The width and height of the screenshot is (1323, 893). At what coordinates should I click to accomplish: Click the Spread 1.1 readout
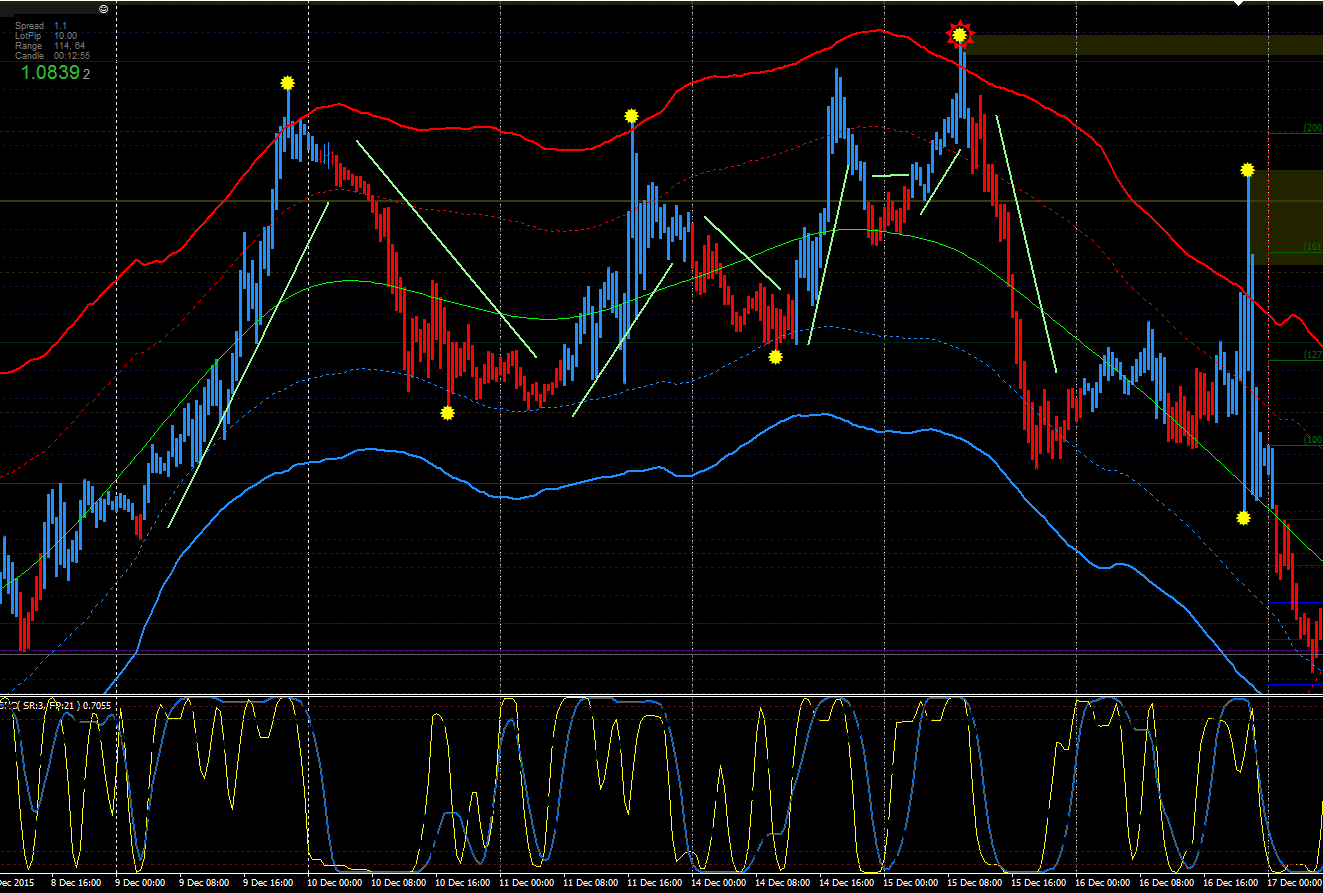[x=42, y=26]
